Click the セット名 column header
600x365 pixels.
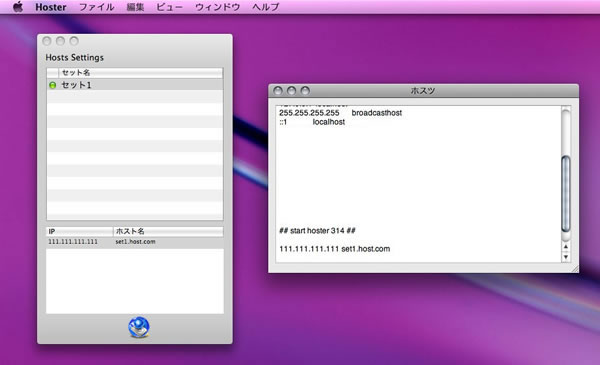pos(140,73)
